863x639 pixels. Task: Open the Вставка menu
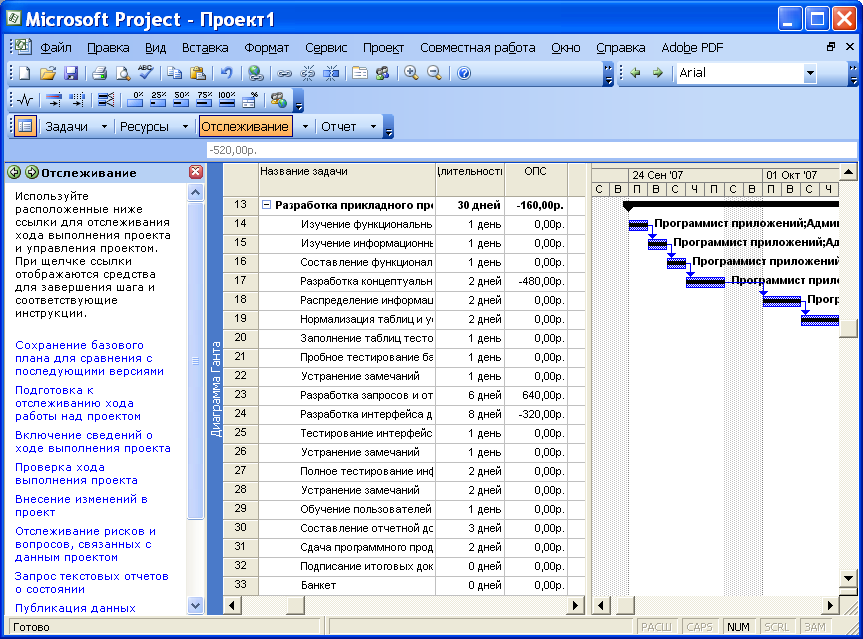pos(205,48)
